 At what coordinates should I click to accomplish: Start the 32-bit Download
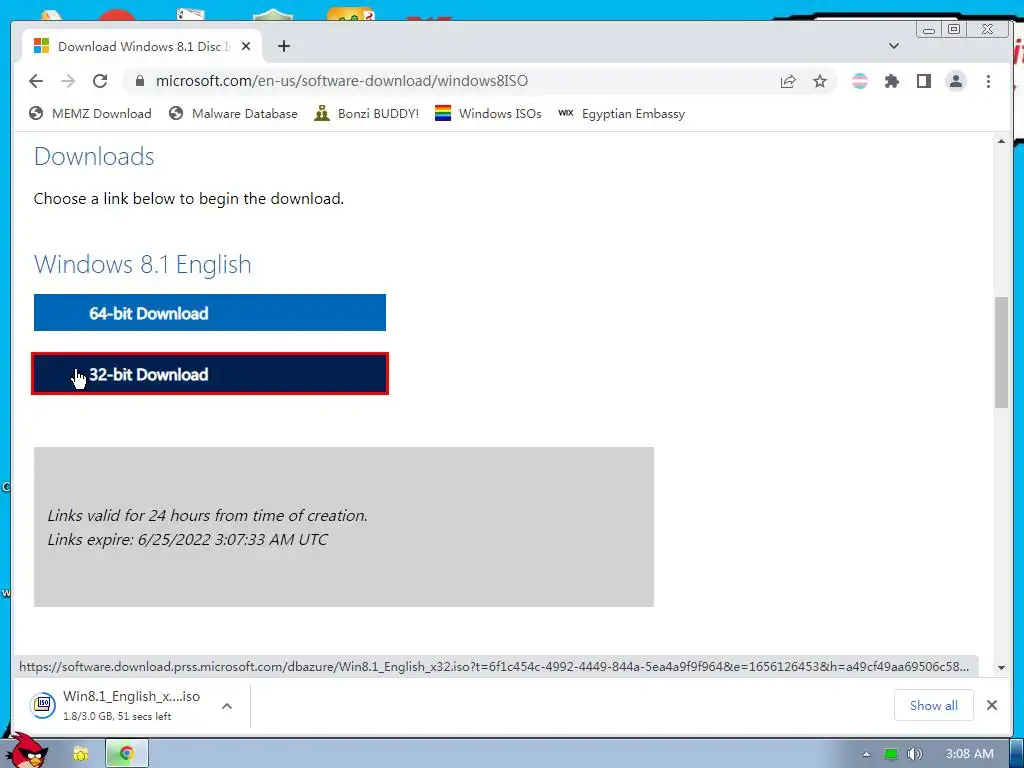210,374
